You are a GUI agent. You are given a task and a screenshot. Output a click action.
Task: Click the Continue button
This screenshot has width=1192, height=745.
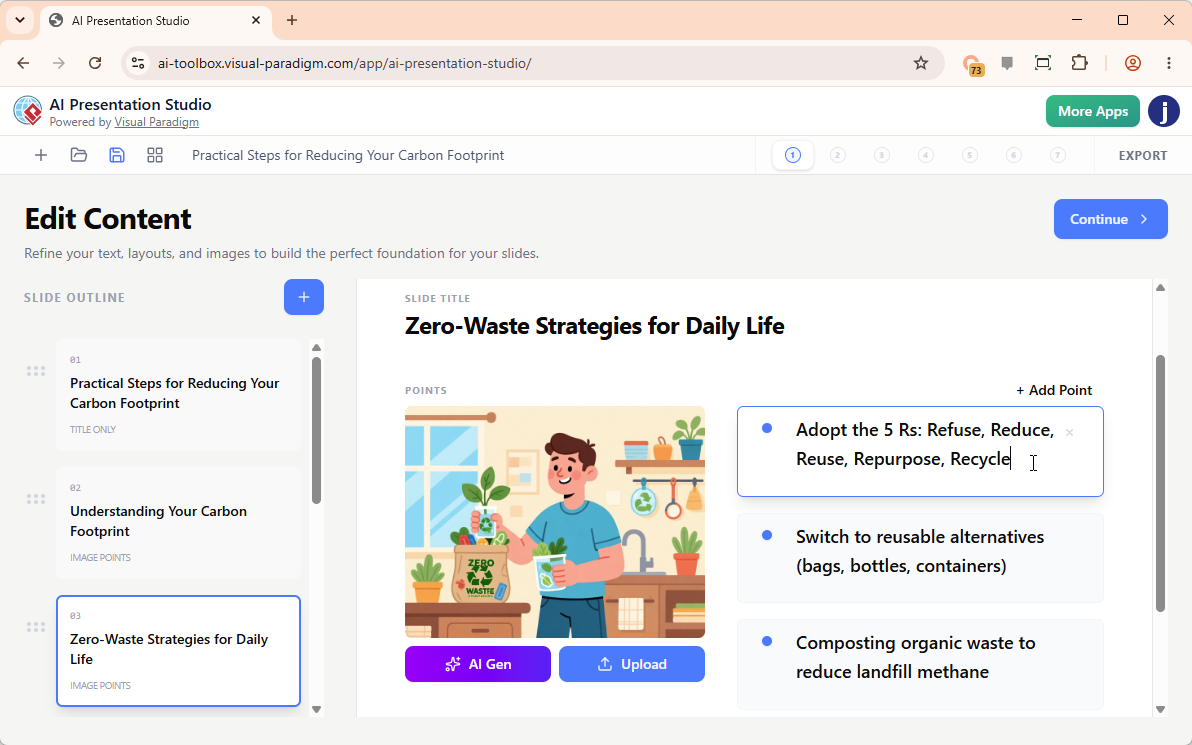click(1110, 219)
